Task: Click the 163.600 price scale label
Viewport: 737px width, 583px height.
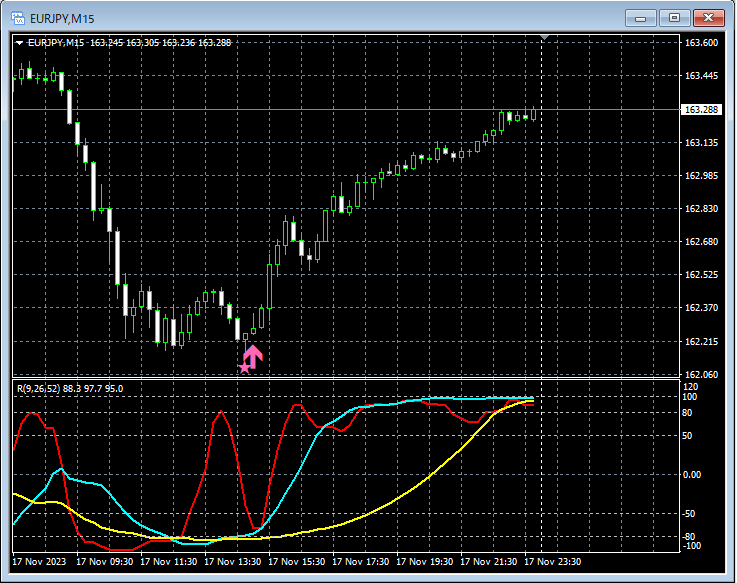Action: pyautogui.click(x=701, y=43)
